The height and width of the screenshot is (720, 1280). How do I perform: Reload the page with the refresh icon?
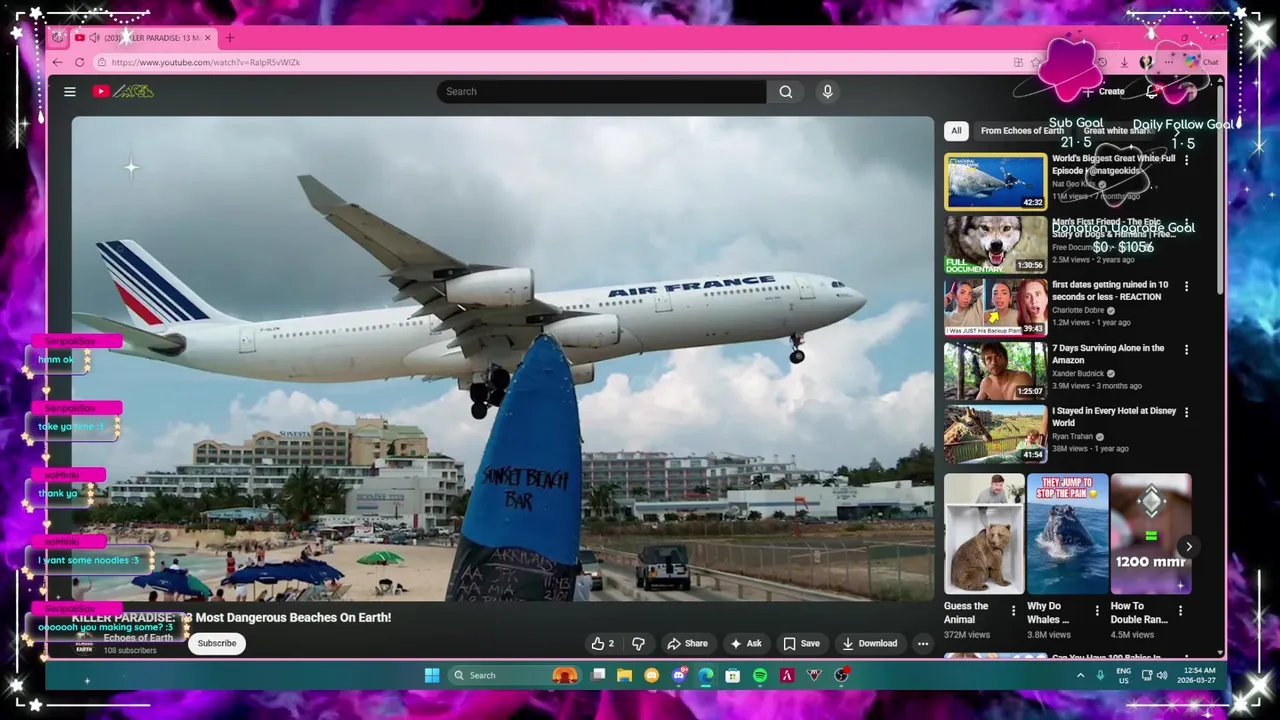tap(79, 62)
